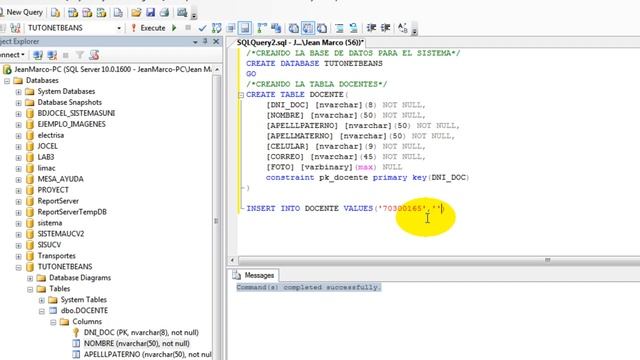Image resolution: width=640 pixels, height=360 pixels.
Task: Close the Object Explorer panel
Action: click(216, 41)
